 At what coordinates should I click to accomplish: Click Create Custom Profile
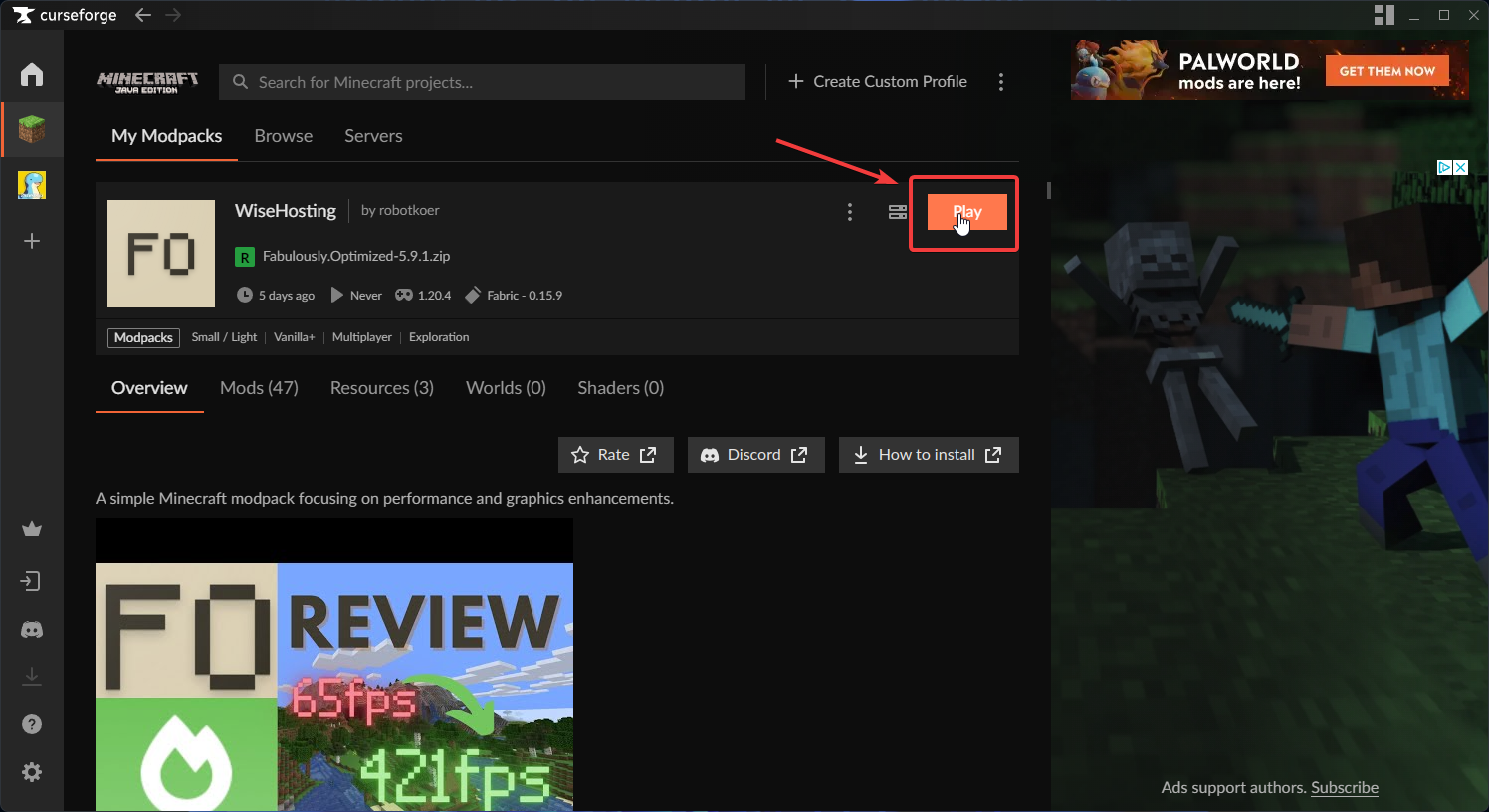click(878, 82)
